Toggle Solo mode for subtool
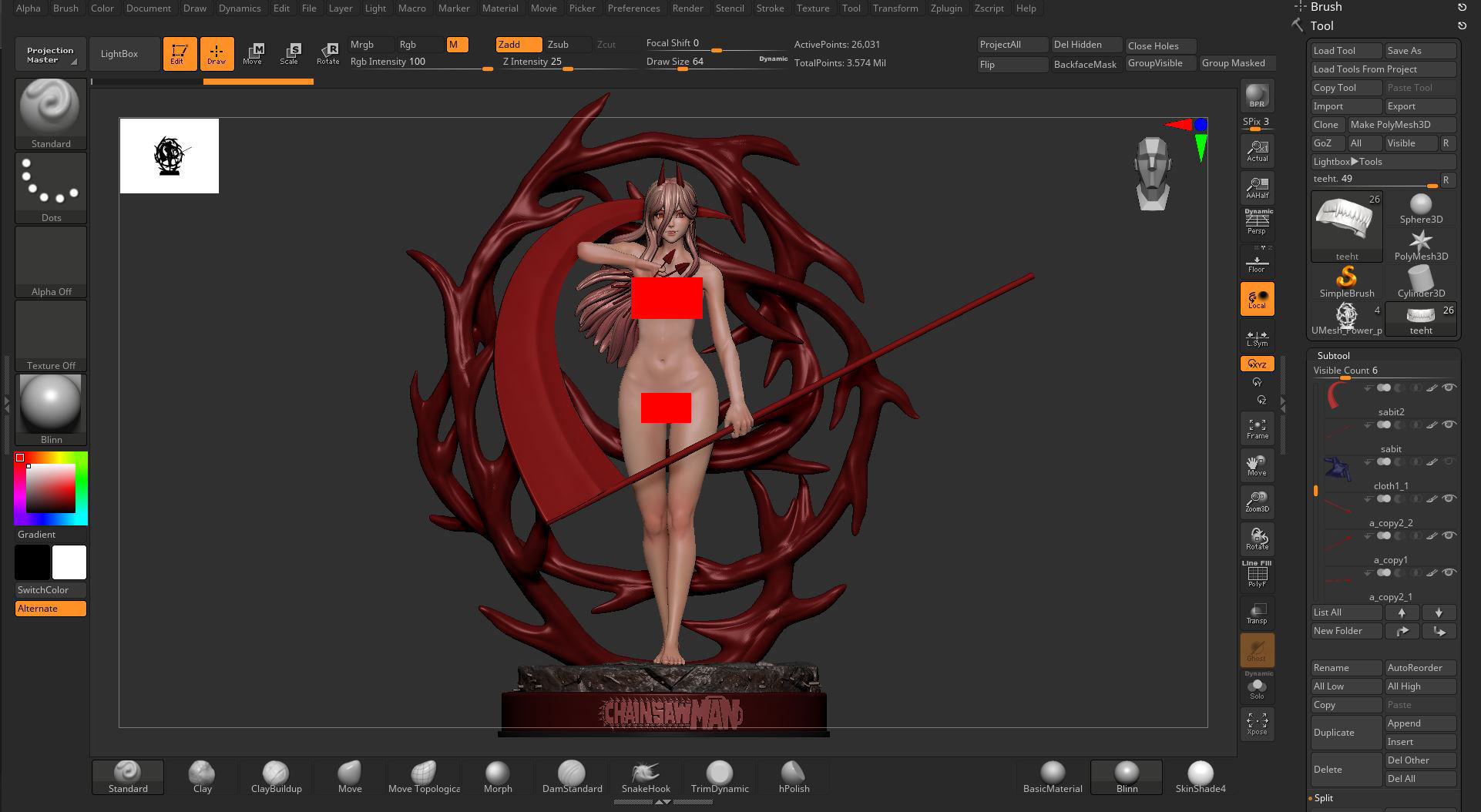Image resolution: width=1481 pixels, height=812 pixels. 1257,686
